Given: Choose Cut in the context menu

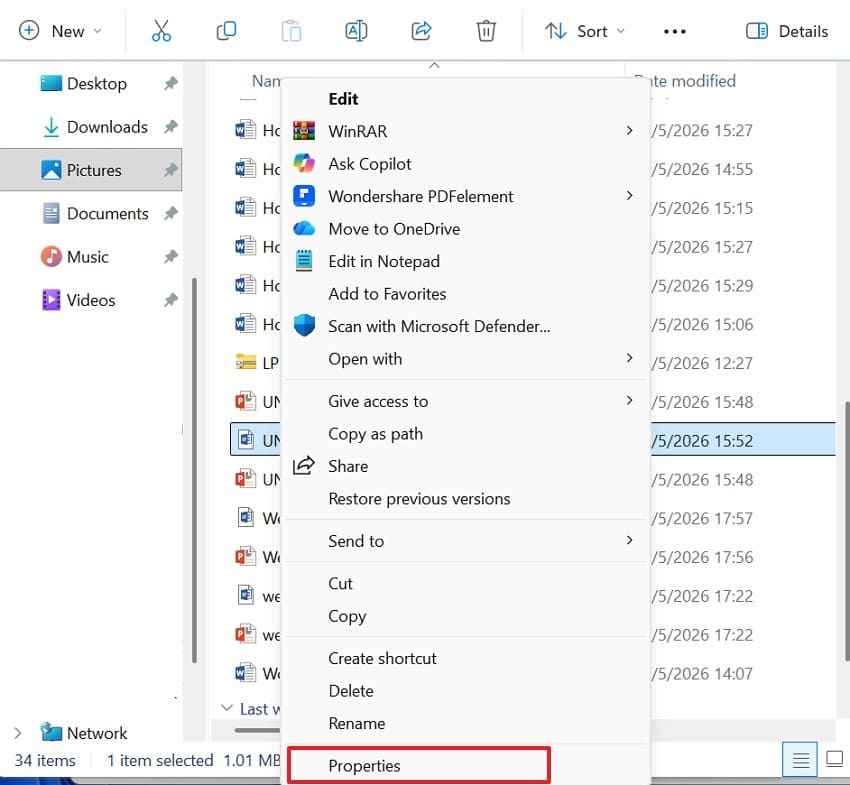Looking at the screenshot, I should click(x=466, y=583).
